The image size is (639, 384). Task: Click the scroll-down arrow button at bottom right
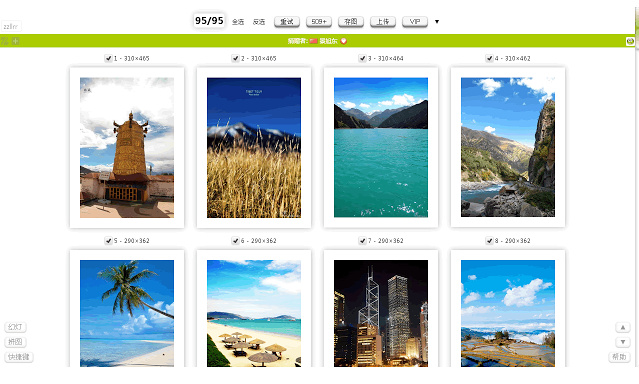coord(622,342)
